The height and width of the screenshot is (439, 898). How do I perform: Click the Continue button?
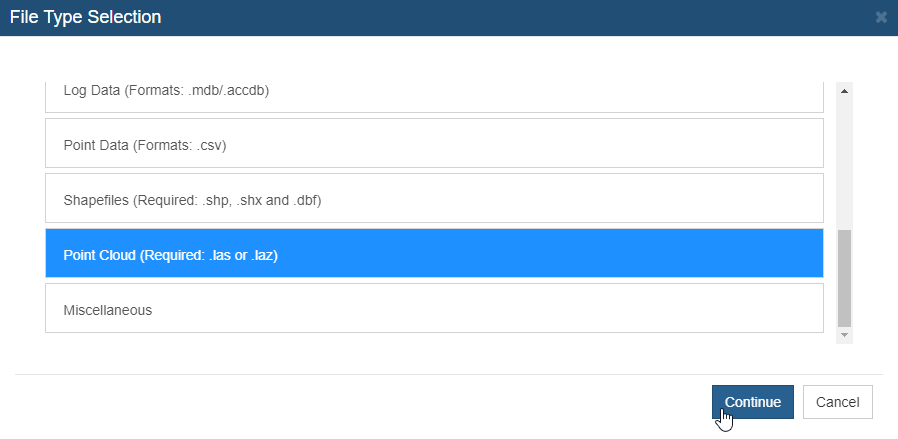[x=753, y=402]
